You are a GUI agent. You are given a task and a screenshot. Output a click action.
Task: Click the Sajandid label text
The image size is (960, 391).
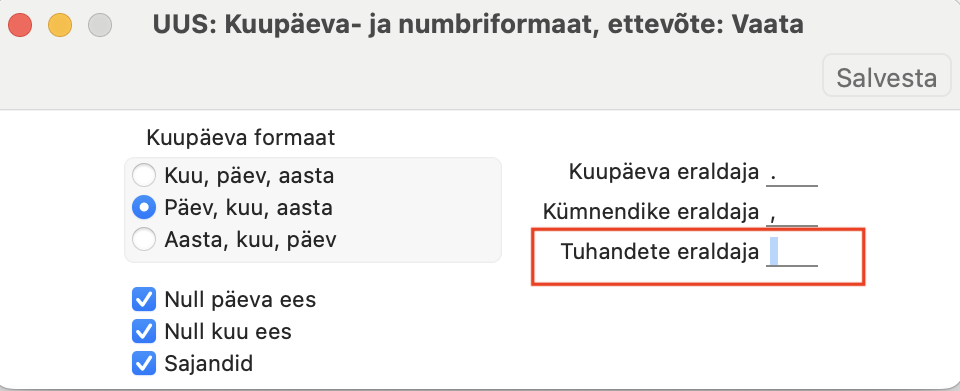pyautogui.click(x=209, y=363)
